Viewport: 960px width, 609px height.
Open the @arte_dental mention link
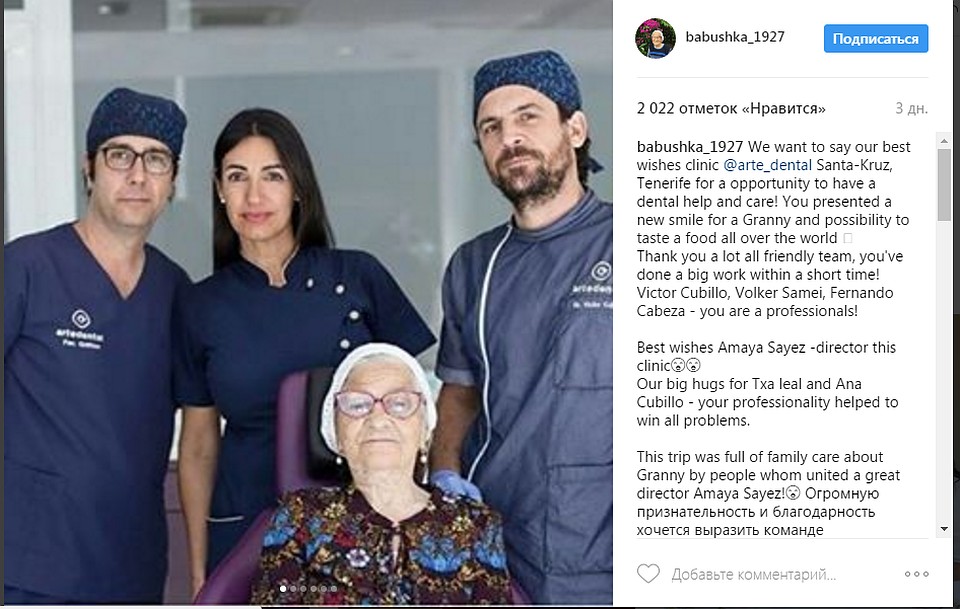(767, 165)
